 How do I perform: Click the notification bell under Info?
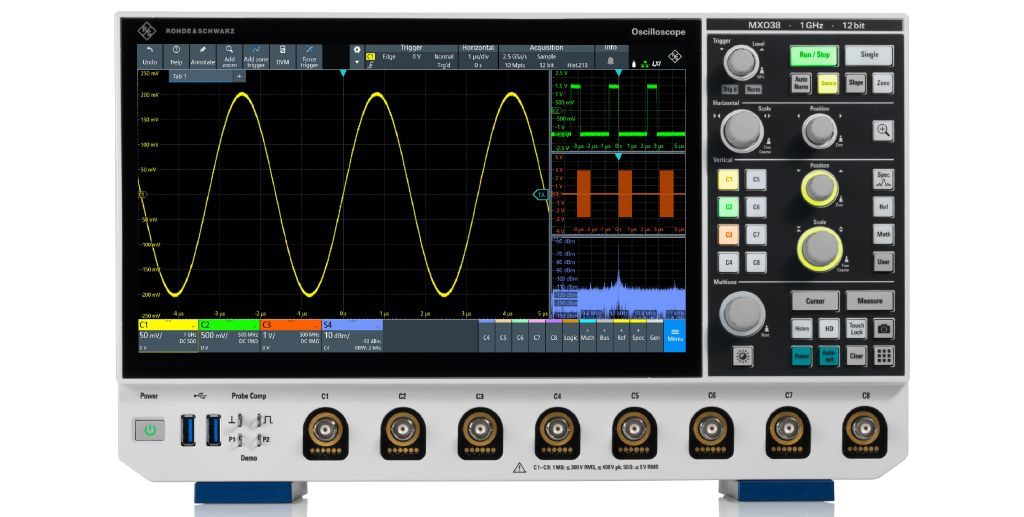point(610,63)
